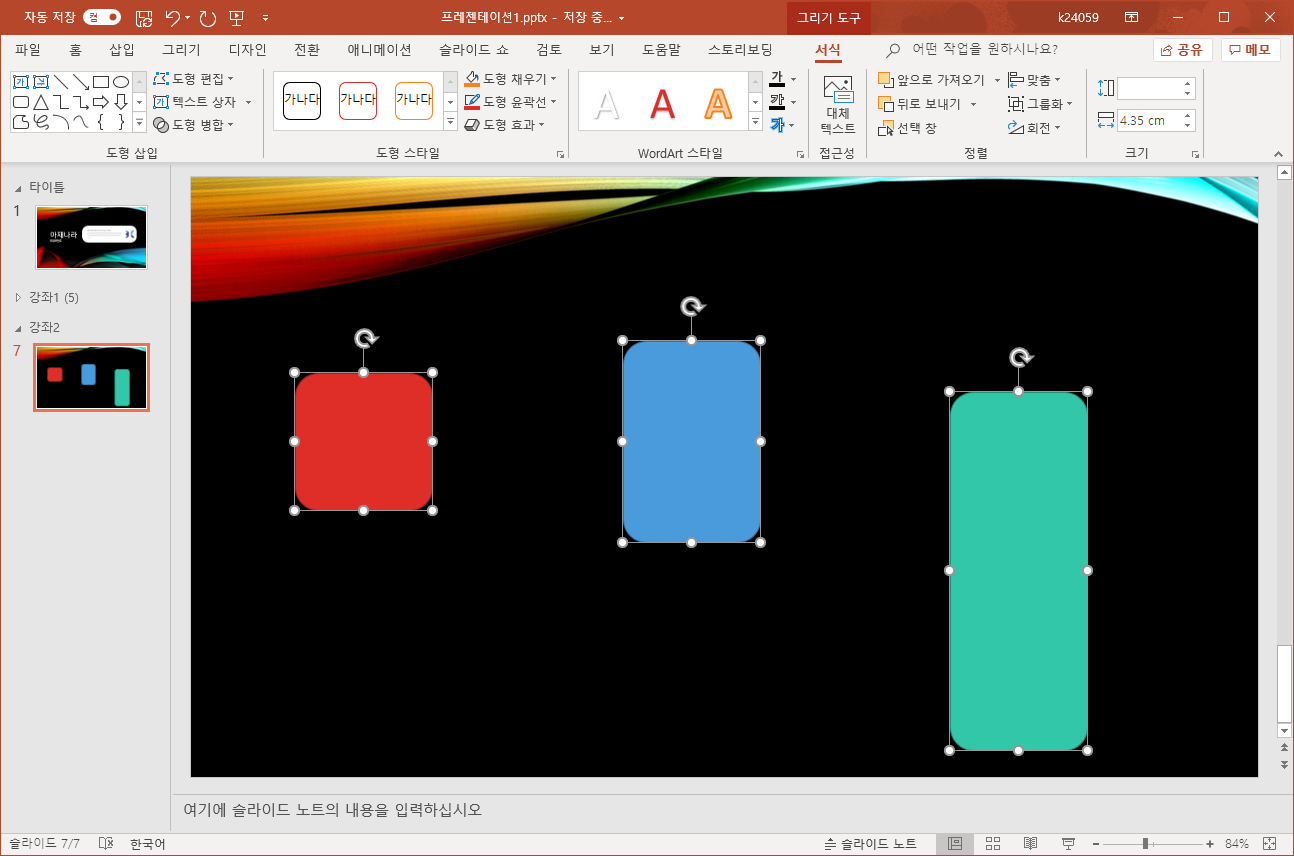
Task: Click the Save icon in quick access toolbar
Action: 144,17
